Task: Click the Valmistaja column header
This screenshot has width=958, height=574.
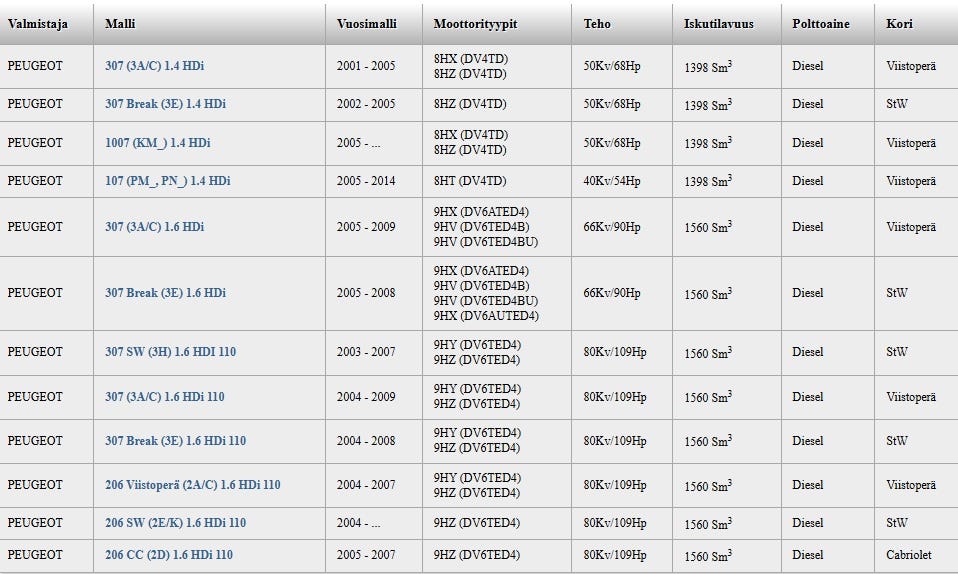Action: (38, 24)
